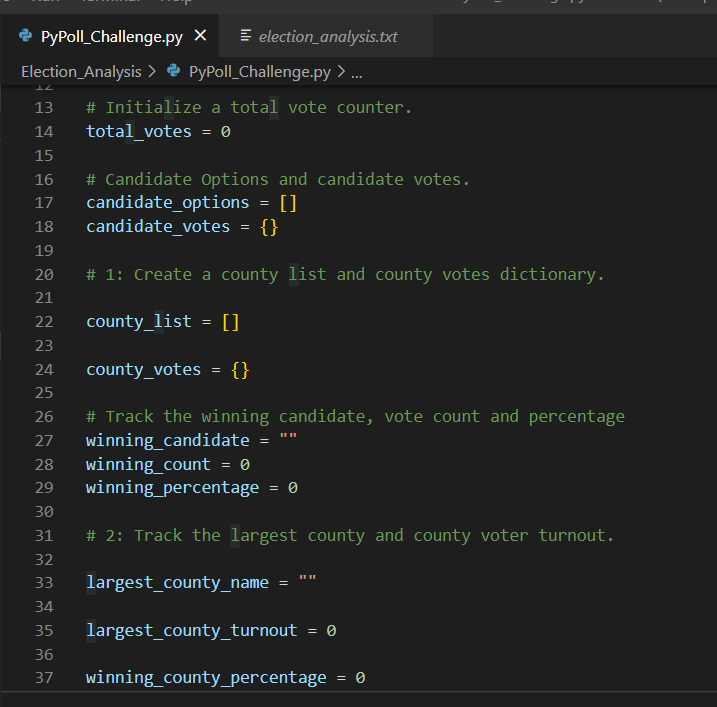Click the candidate_options variable name
Image resolution: width=717 pixels, height=707 pixels.
point(168,203)
